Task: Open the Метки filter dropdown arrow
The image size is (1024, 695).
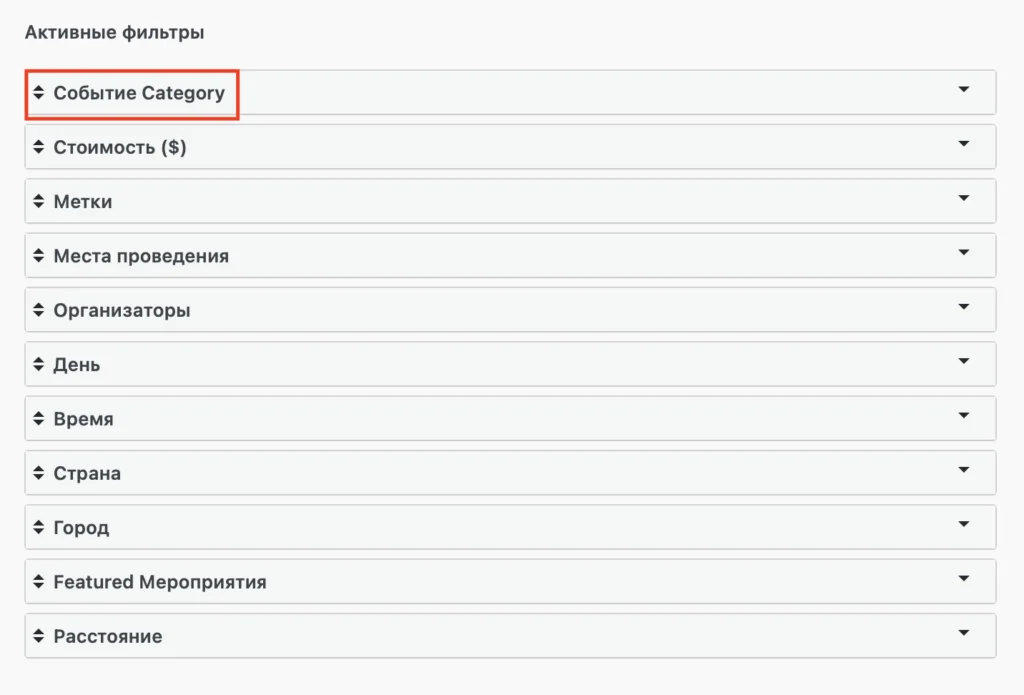Action: point(964,198)
